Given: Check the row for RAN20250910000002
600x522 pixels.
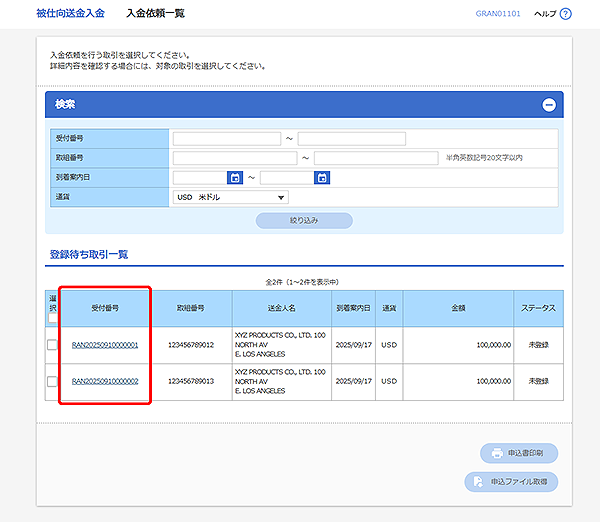Looking at the screenshot, I should tap(52, 381).
